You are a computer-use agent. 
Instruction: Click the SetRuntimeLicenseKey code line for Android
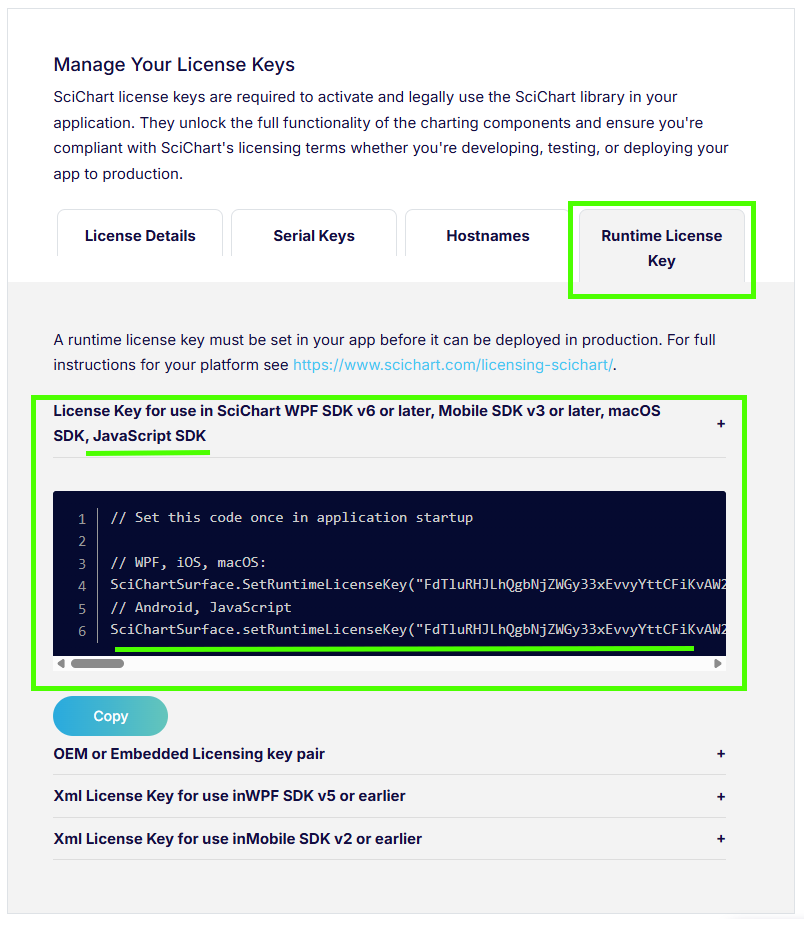(400, 628)
